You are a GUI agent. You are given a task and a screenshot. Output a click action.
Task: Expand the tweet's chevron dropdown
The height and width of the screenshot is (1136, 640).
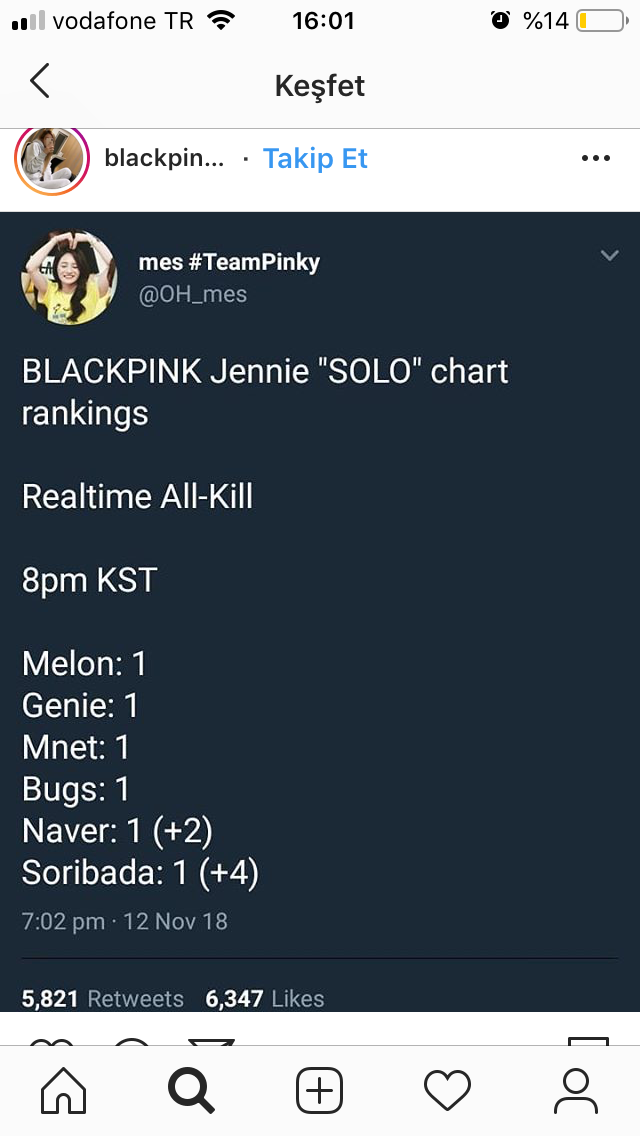tap(609, 256)
